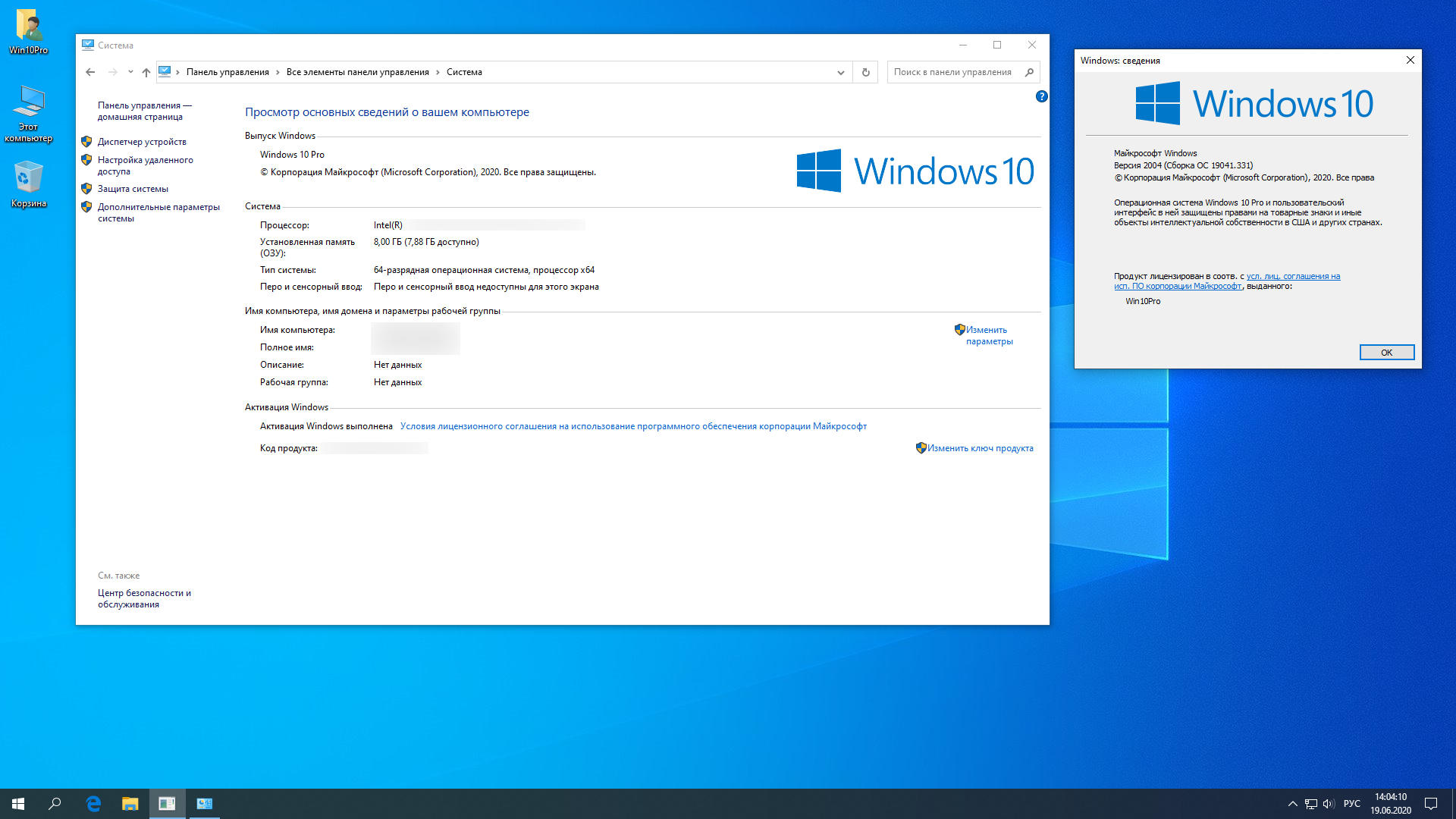This screenshot has width=1456, height=819.
Task: Click shield icon next to Изменить ключ продукта
Action: (x=921, y=447)
